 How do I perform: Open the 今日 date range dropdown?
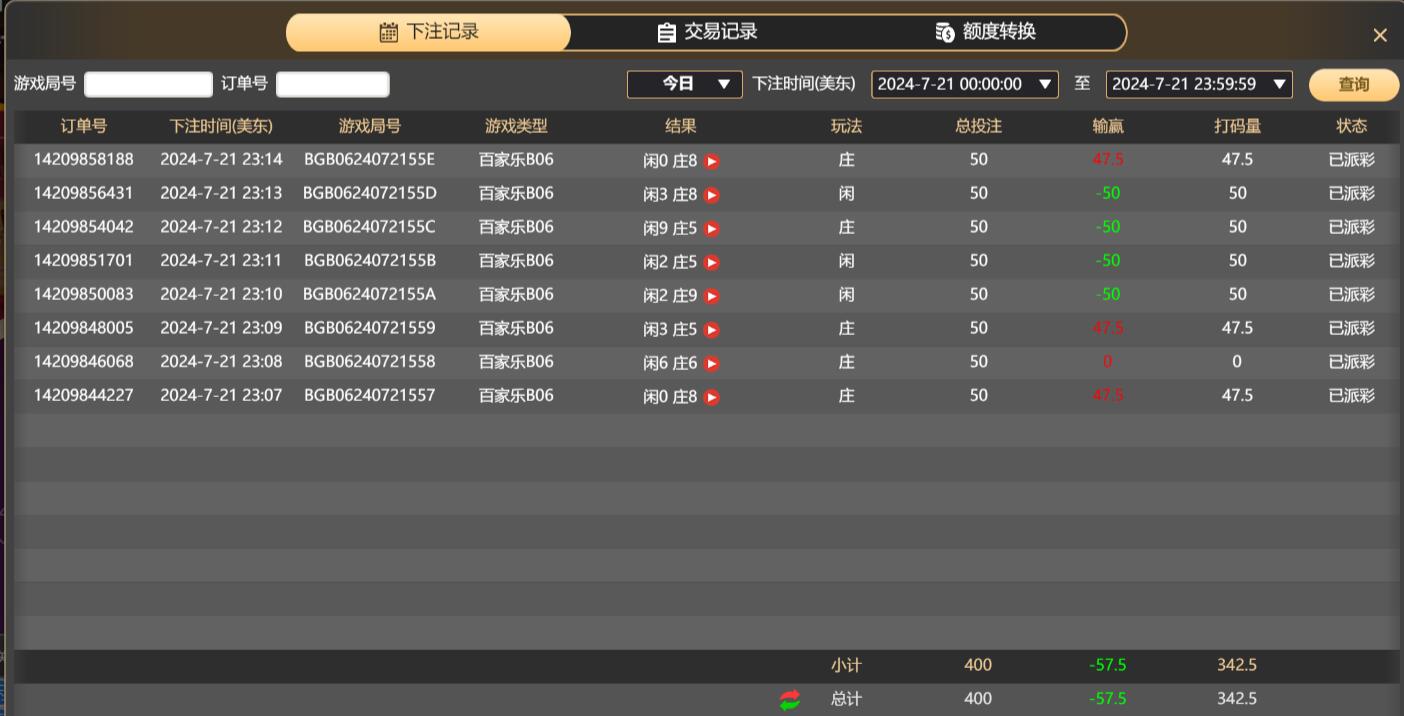click(x=683, y=84)
